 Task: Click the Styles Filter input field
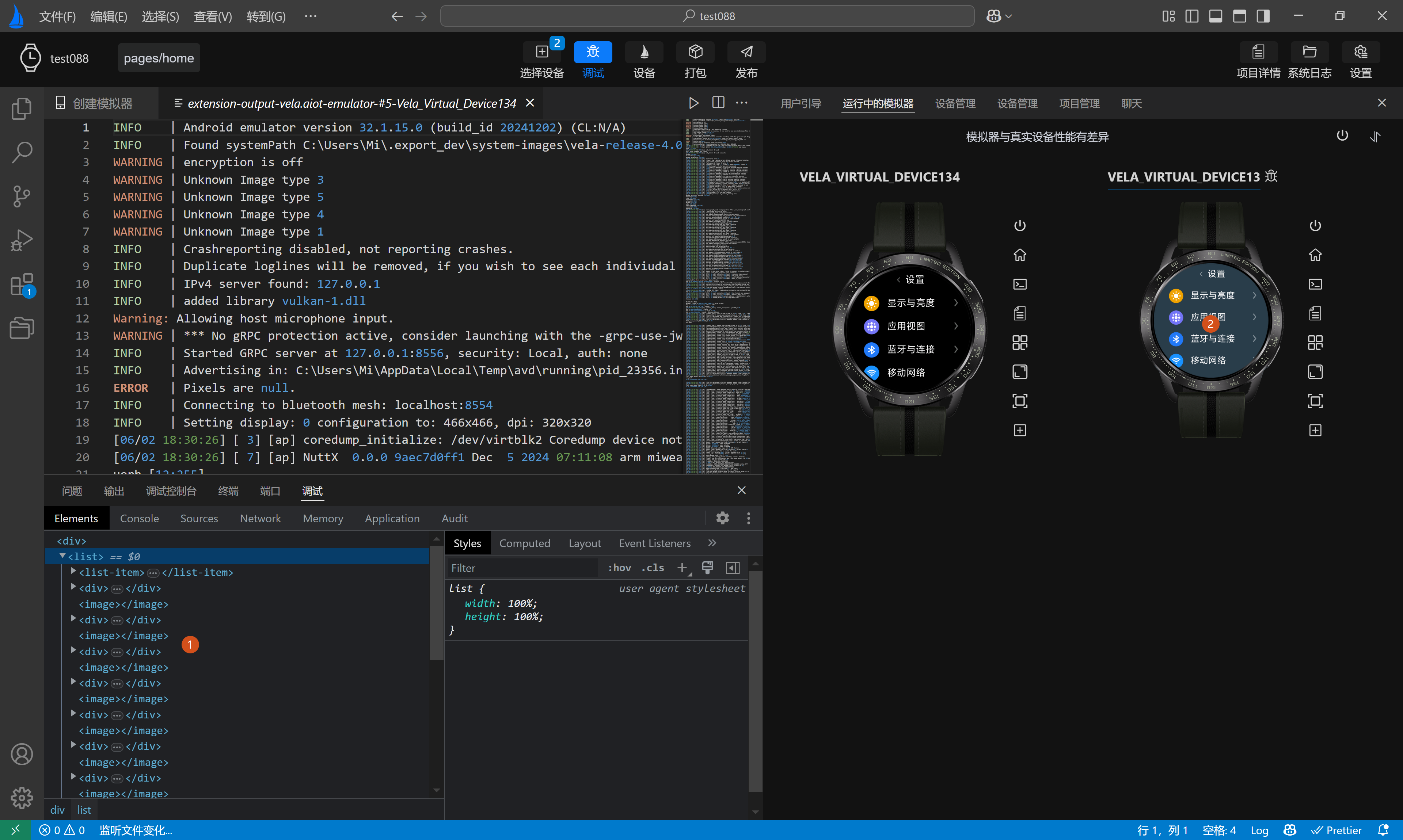pyautogui.click(x=522, y=568)
